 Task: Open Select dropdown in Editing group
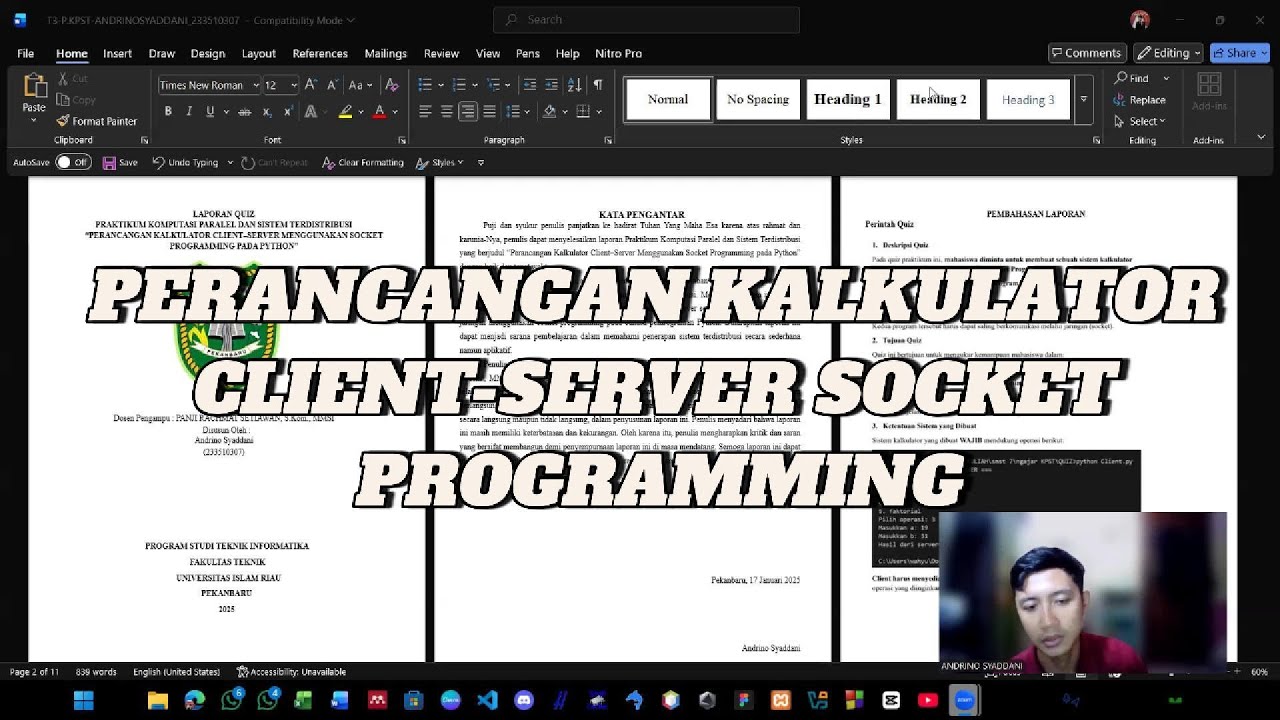(x=1140, y=121)
